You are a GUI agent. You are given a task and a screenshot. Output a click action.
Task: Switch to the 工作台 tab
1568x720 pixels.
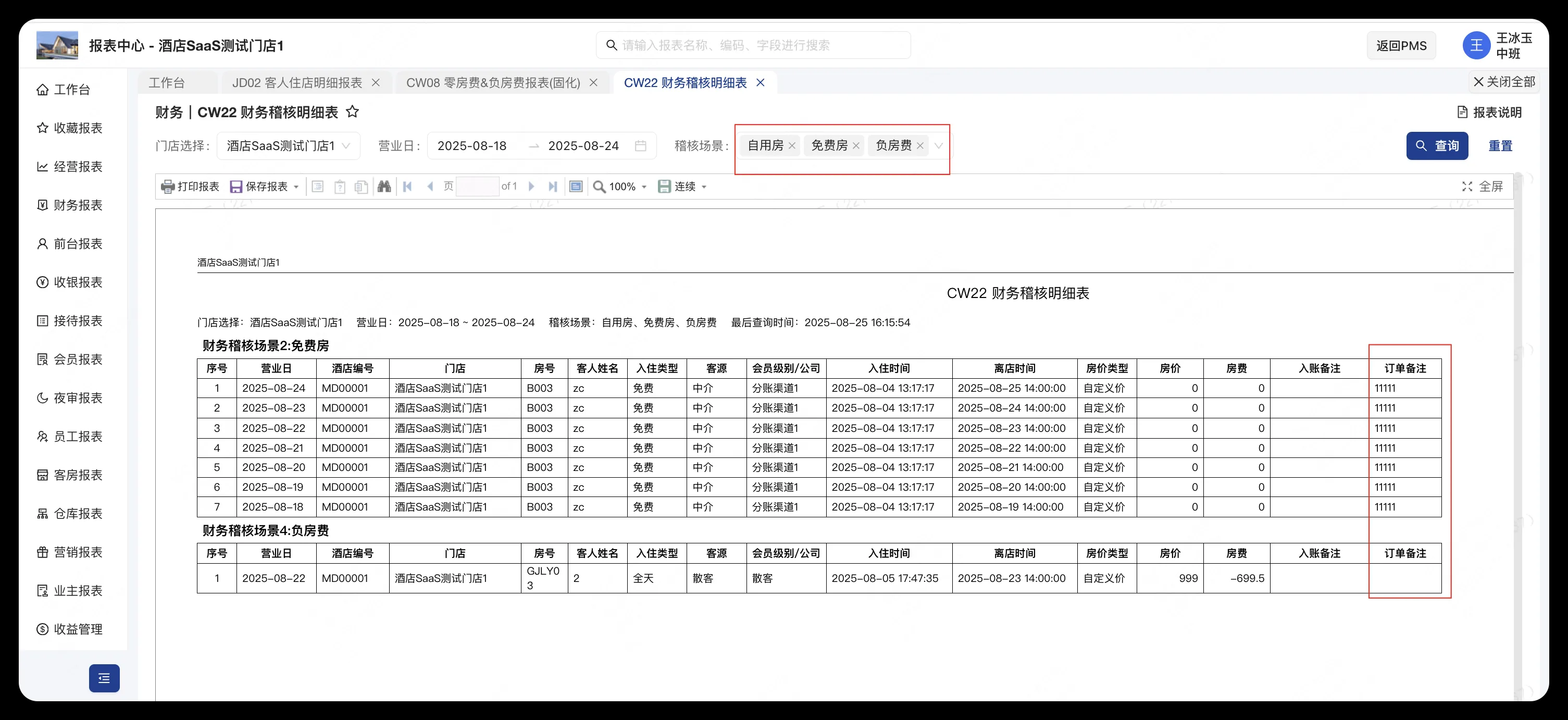pos(167,82)
